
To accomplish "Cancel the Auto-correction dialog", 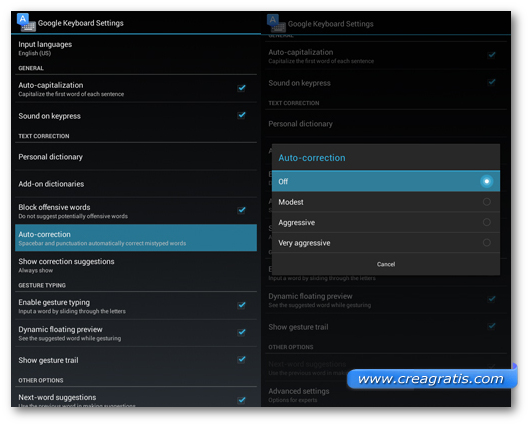I will pyautogui.click(x=386, y=264).
